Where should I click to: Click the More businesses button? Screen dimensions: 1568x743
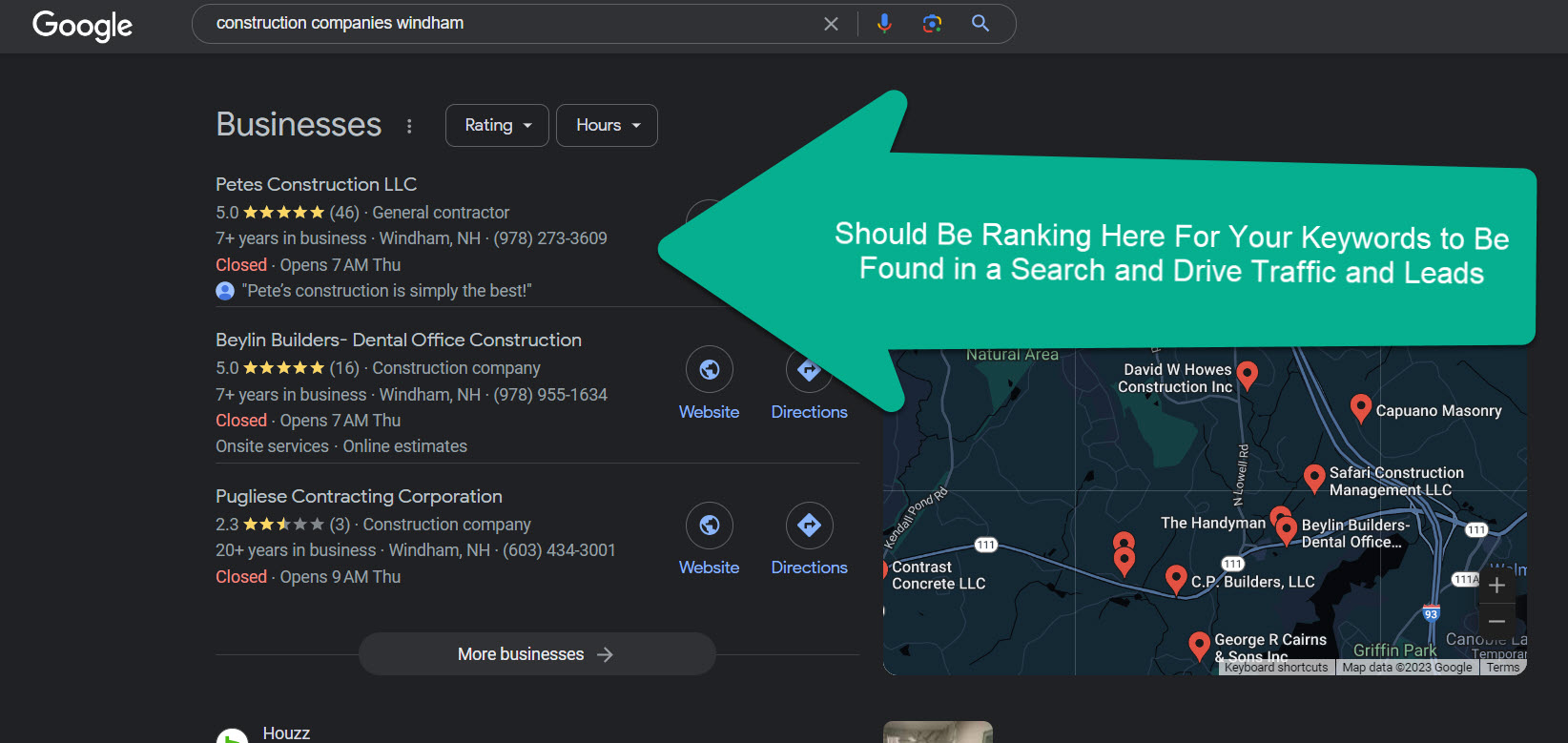[537, 654]
